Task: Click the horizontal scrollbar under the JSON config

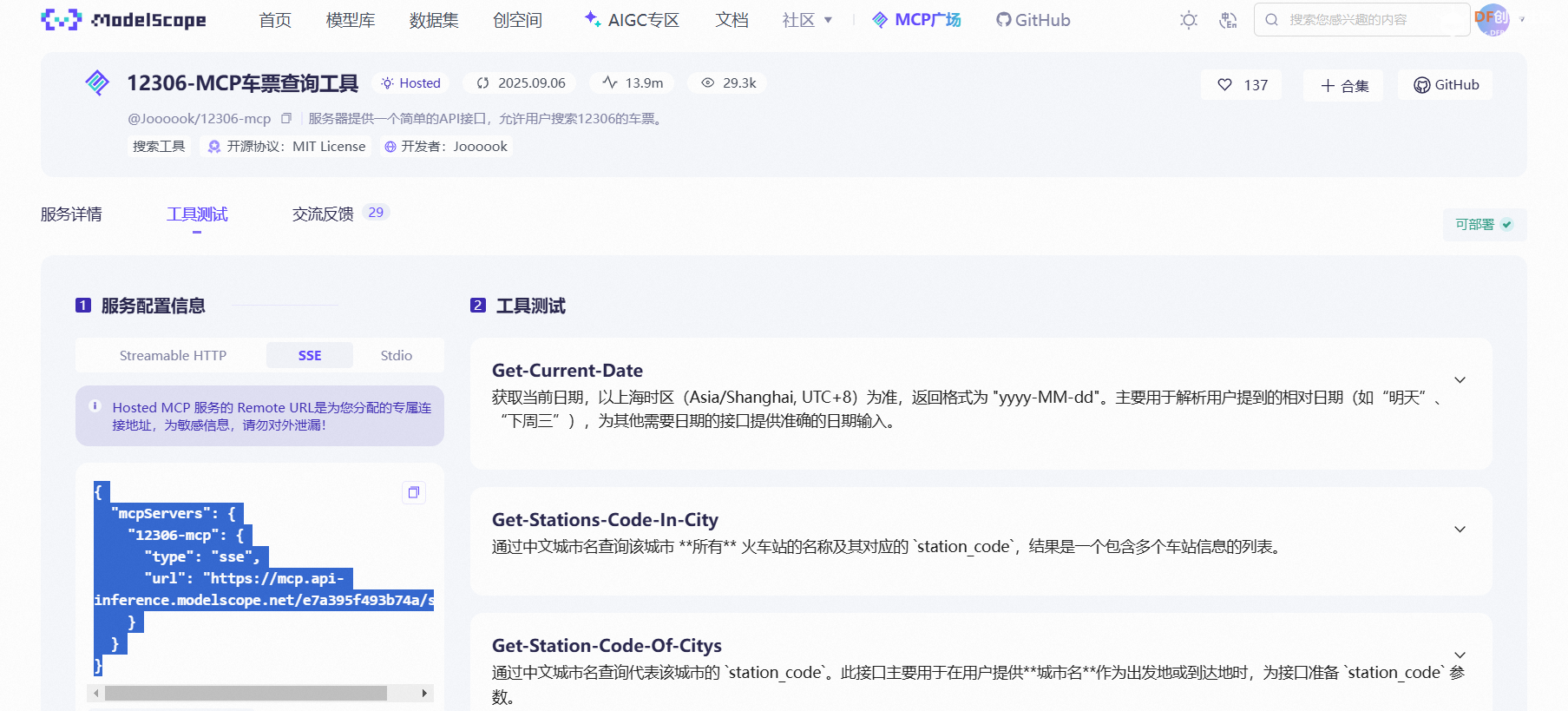Action: pyautogui.click(x=246, y=694)
